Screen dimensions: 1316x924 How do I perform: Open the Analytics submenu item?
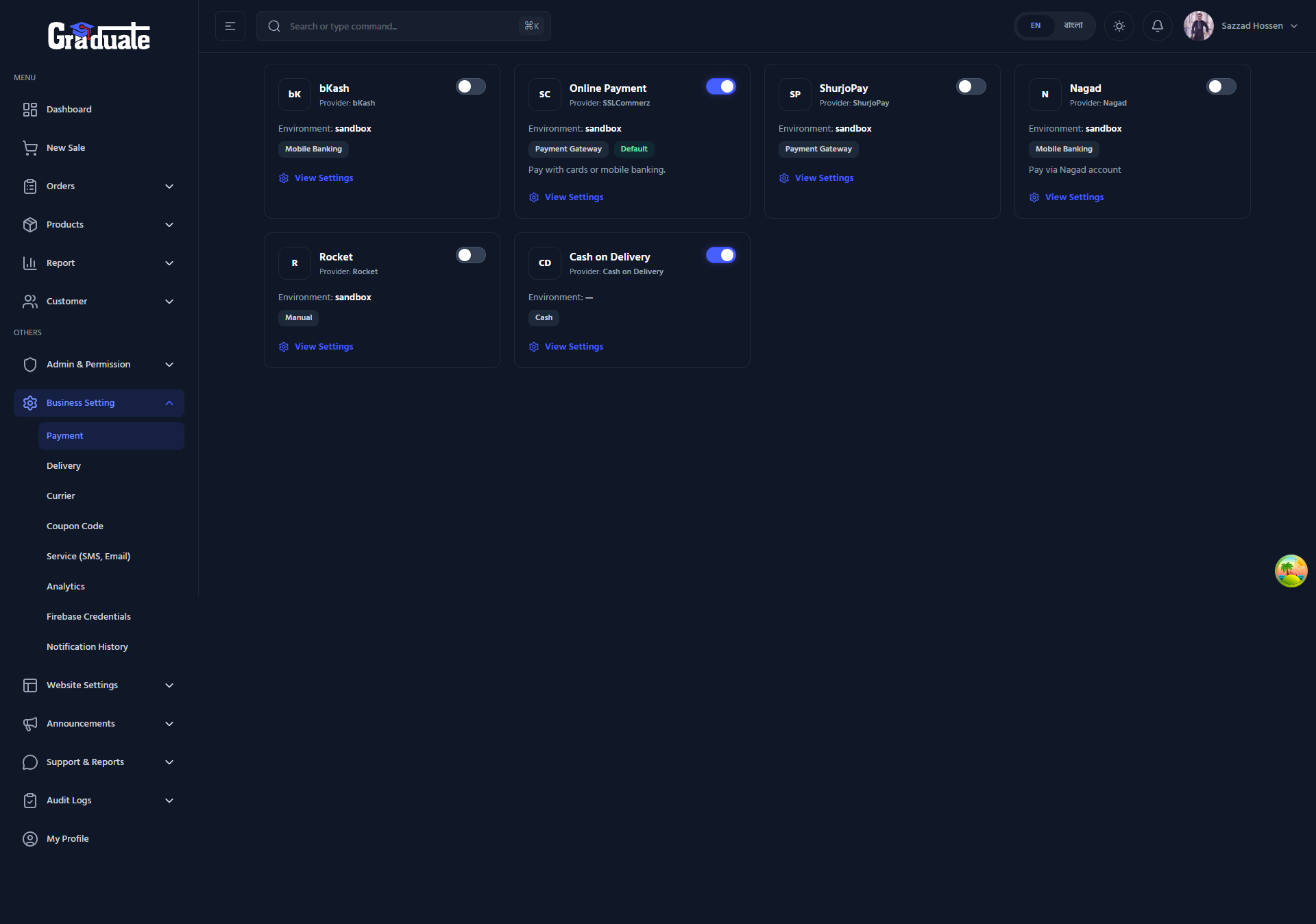tap(111, 587)
